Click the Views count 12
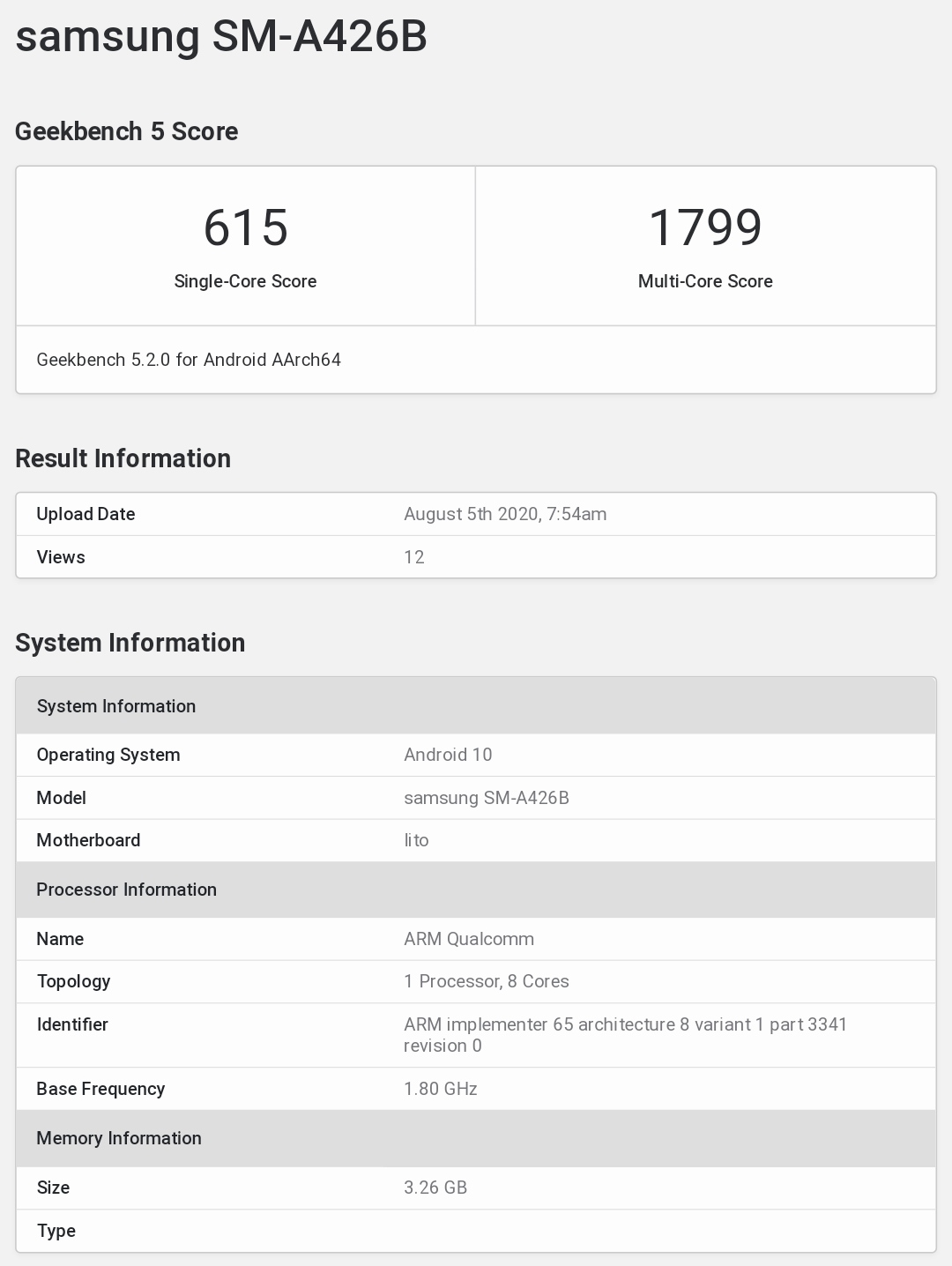Viewport: 952px width, 1266px height. [414, 557]
